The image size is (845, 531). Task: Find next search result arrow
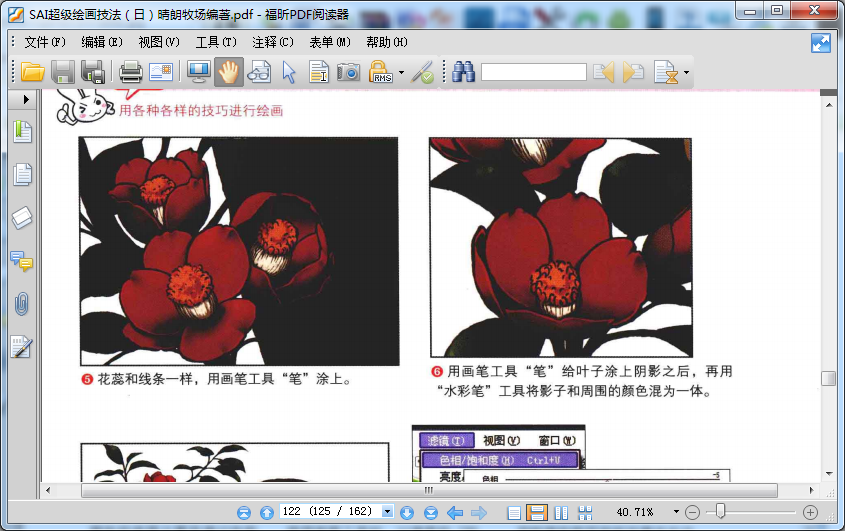tap(633, 72)
